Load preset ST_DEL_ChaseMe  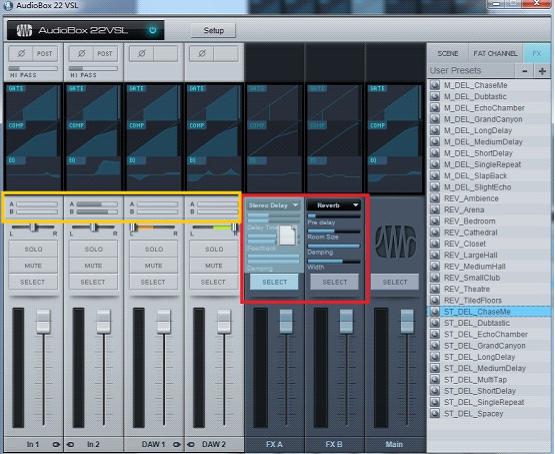(490, 312)
